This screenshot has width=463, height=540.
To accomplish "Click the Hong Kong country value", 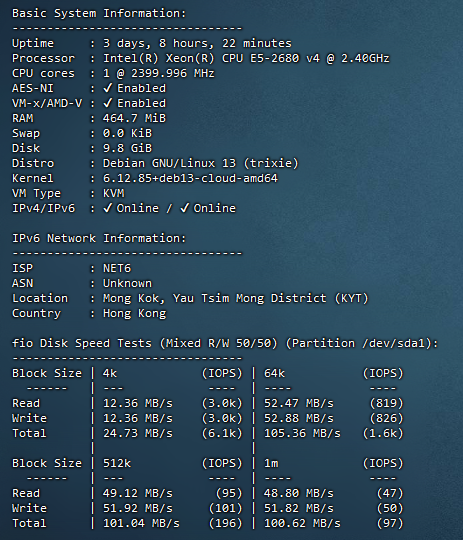I will point(135,313).
